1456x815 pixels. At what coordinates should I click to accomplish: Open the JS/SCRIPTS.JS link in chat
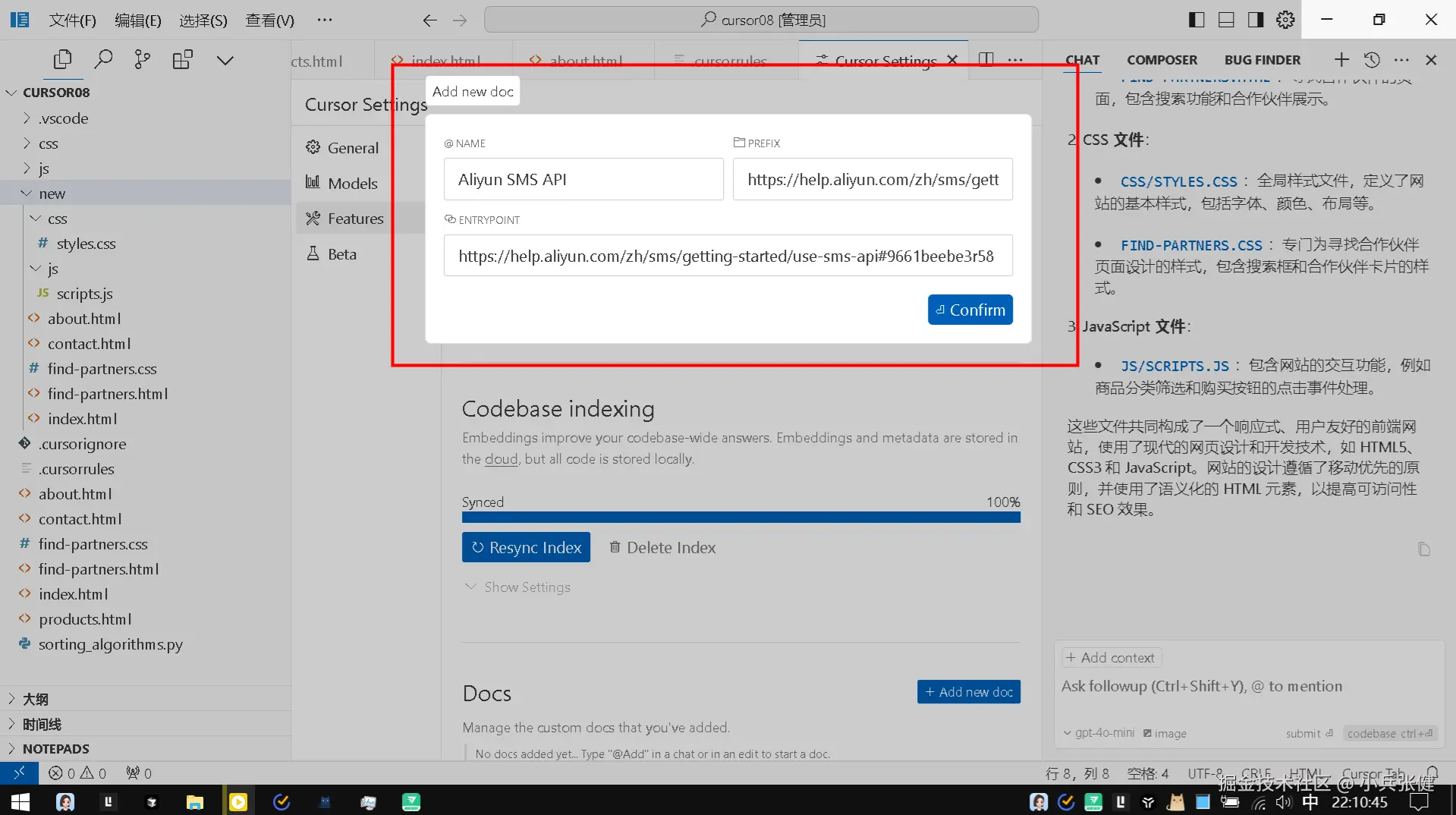click(x=1175, y=366)
